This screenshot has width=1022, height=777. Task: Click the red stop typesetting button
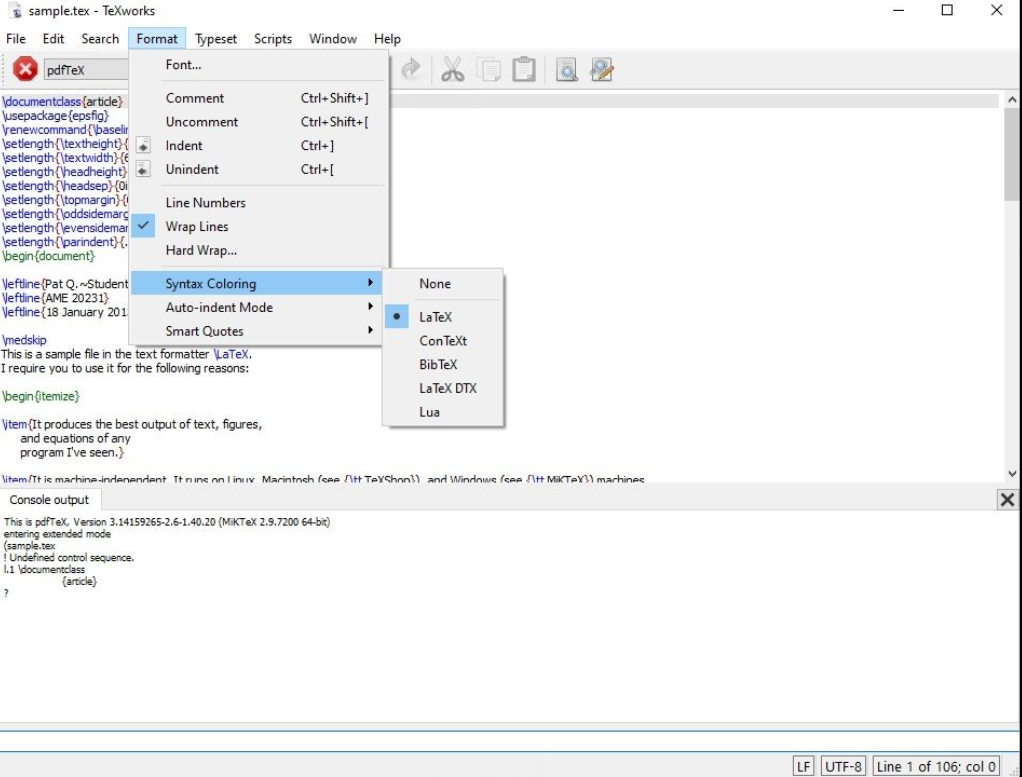click(25, 70)
